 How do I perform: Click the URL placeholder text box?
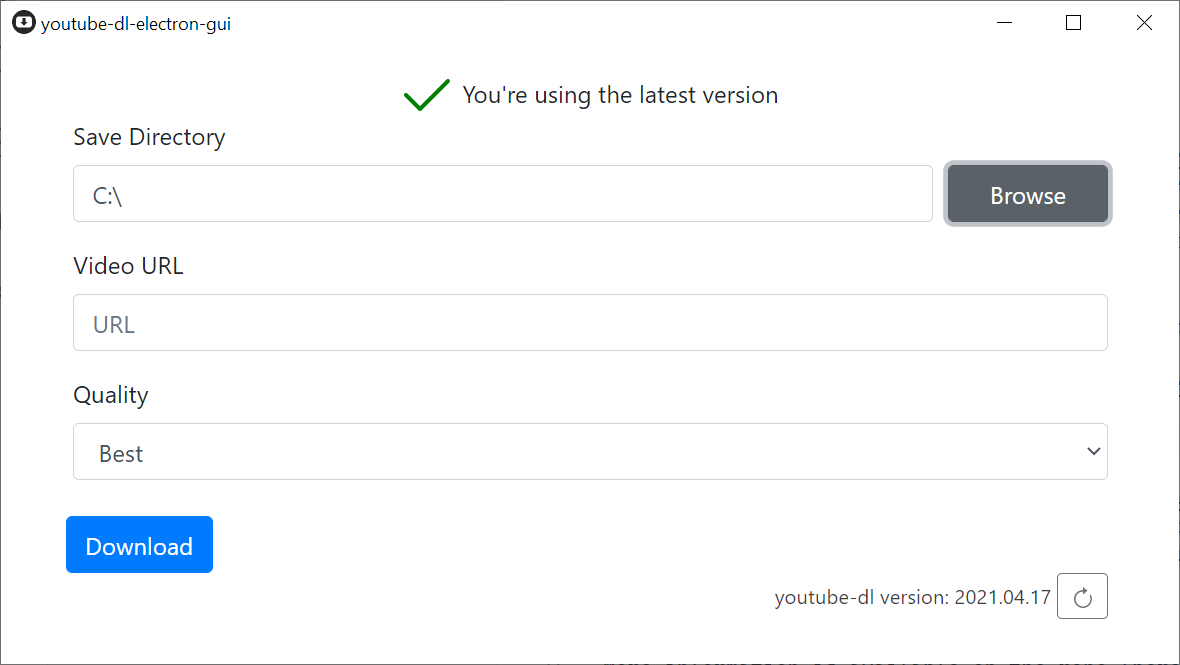(590, 322)
